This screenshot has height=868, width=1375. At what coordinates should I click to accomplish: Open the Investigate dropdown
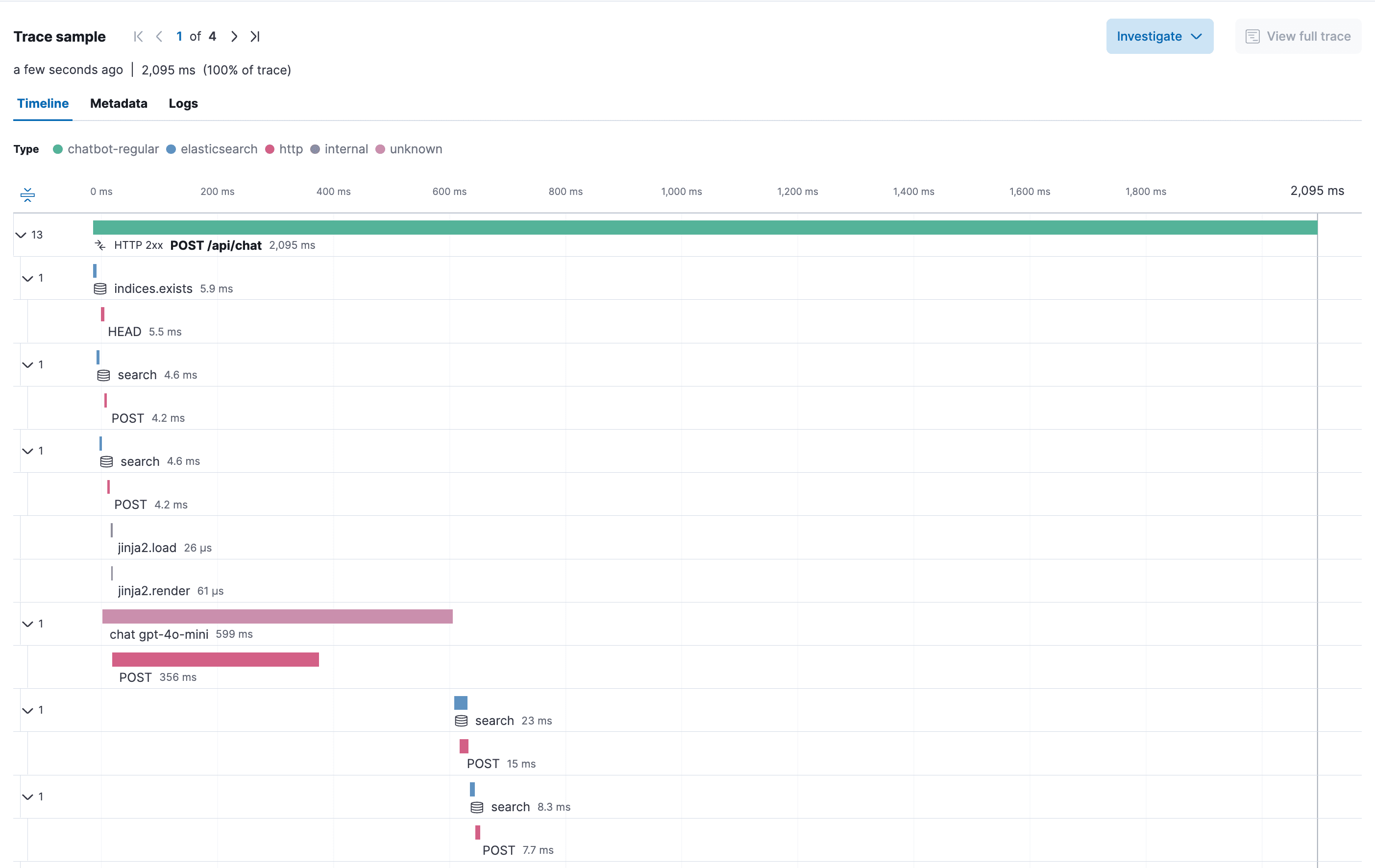tap(1159, 36)
